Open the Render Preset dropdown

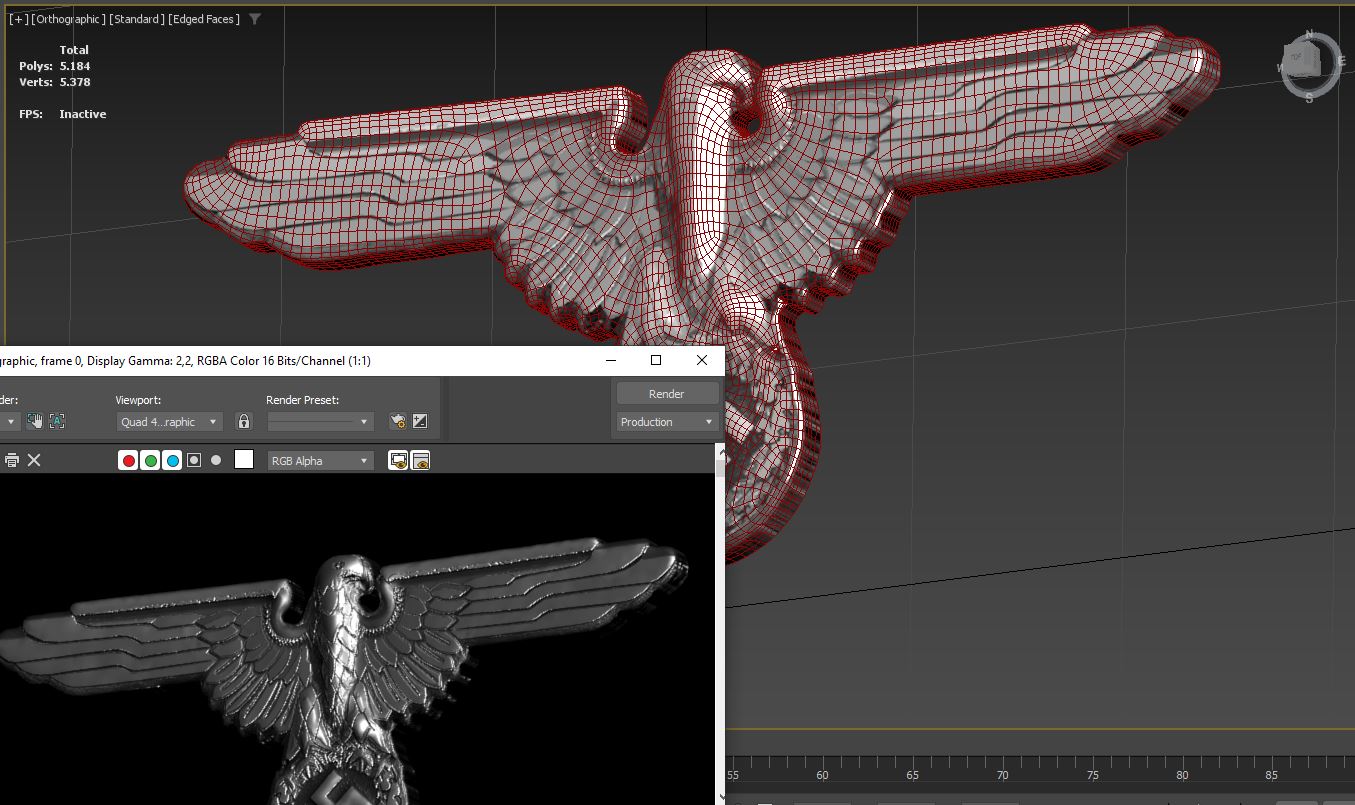(x=320, y=422)
